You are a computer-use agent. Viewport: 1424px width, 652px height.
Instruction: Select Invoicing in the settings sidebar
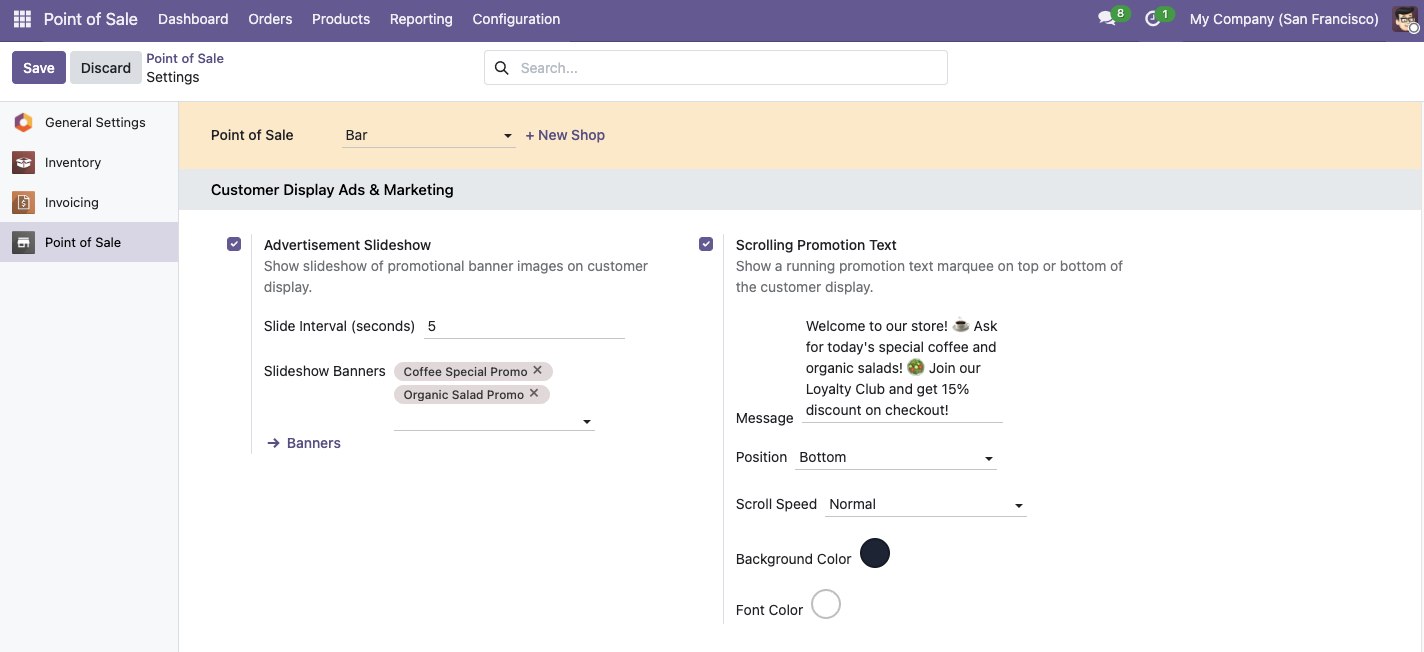click(89, 202)
